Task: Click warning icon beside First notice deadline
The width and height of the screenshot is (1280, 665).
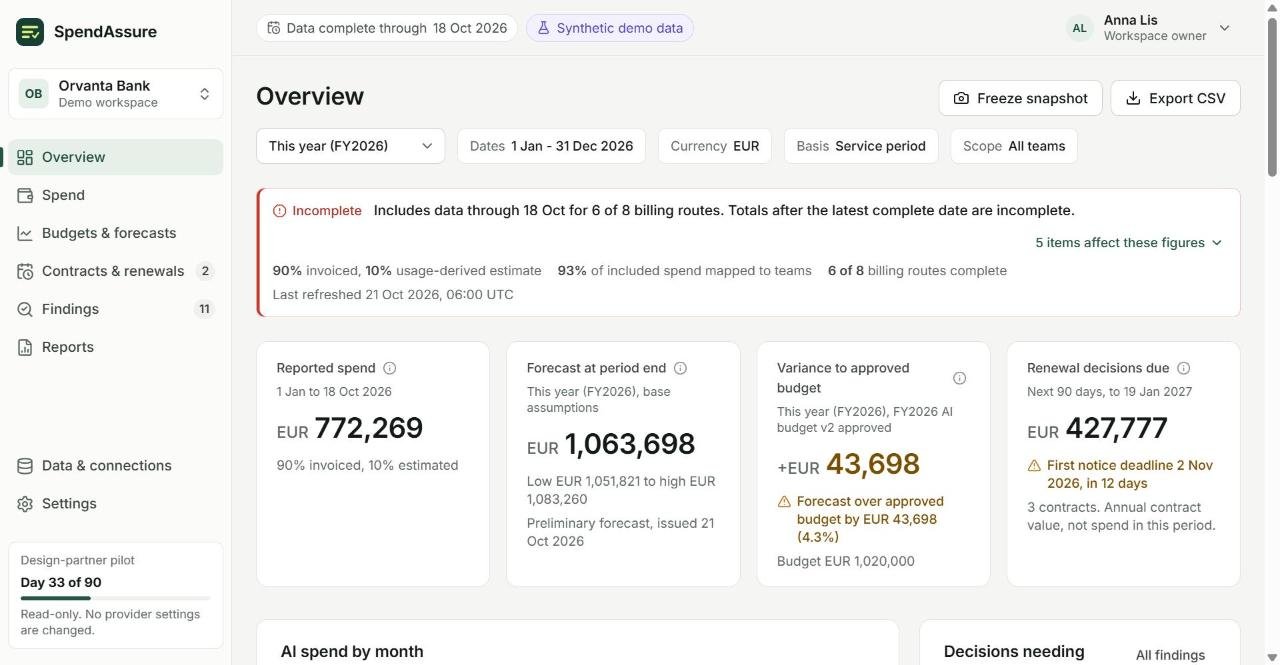Action: [x=1034, y=466]
